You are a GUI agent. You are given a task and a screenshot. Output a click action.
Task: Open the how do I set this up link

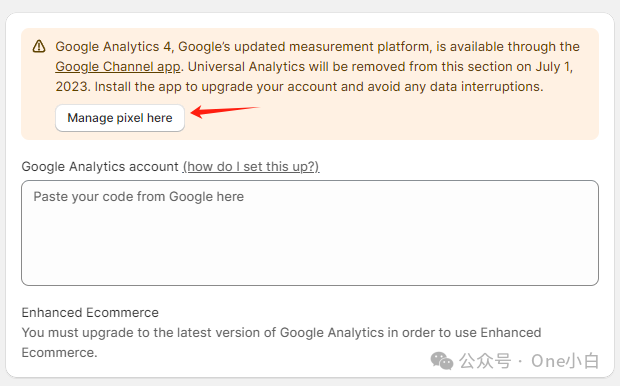pyautogui.click(x=251, y=167)
